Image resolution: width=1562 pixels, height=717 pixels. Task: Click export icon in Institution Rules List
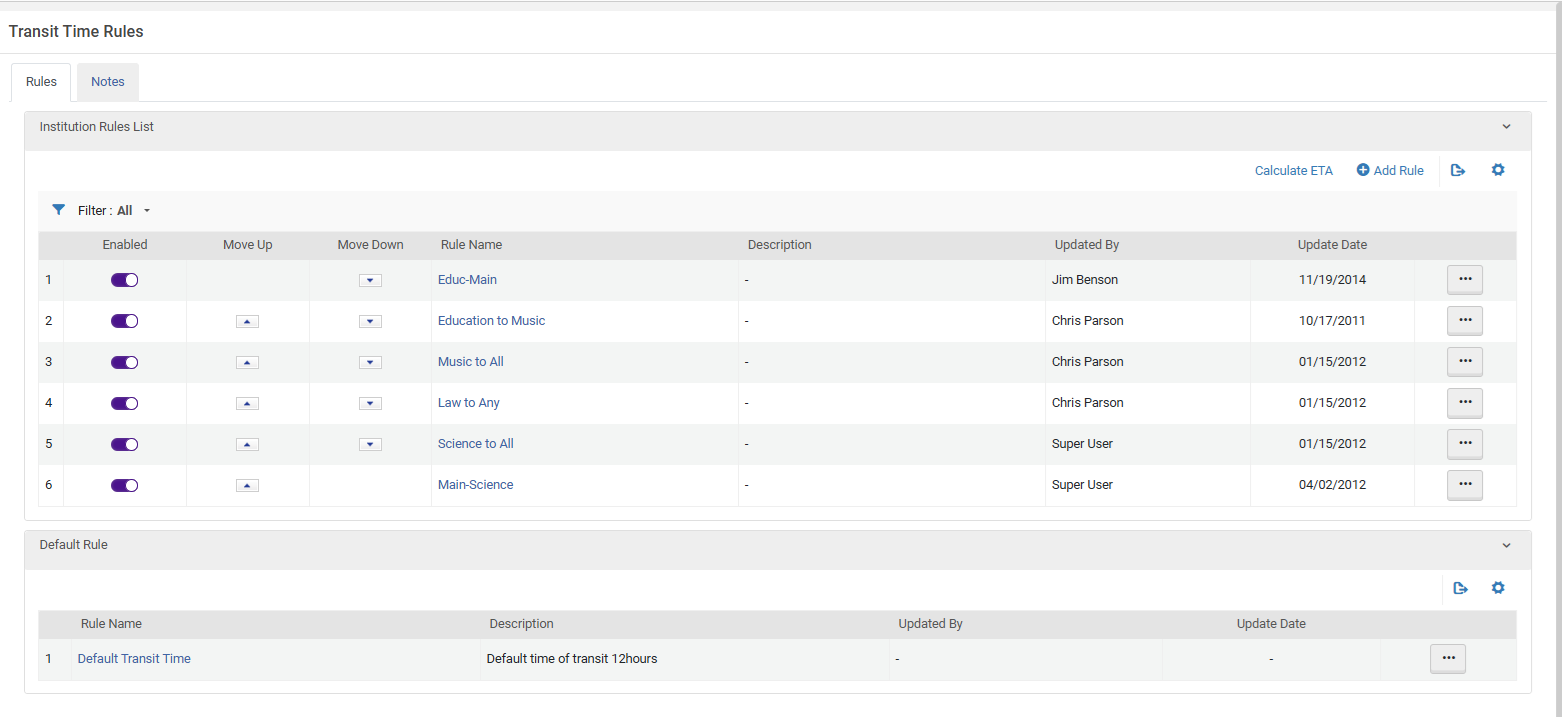pos(1458,171)
